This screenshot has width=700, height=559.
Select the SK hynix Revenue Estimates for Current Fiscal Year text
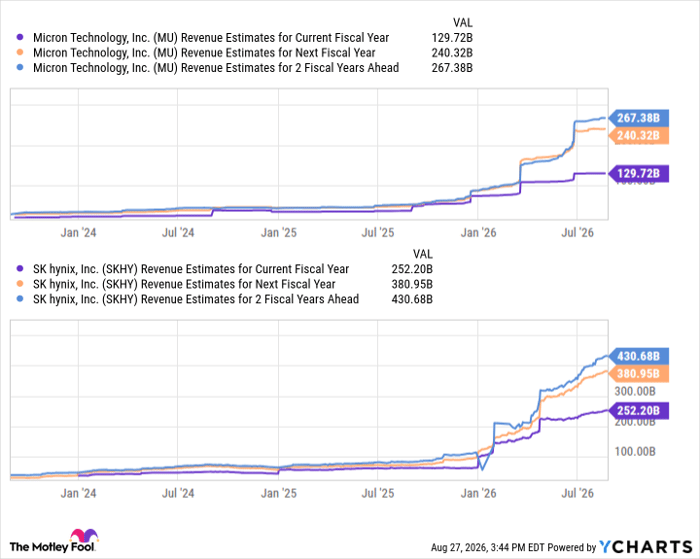[191, 269]
